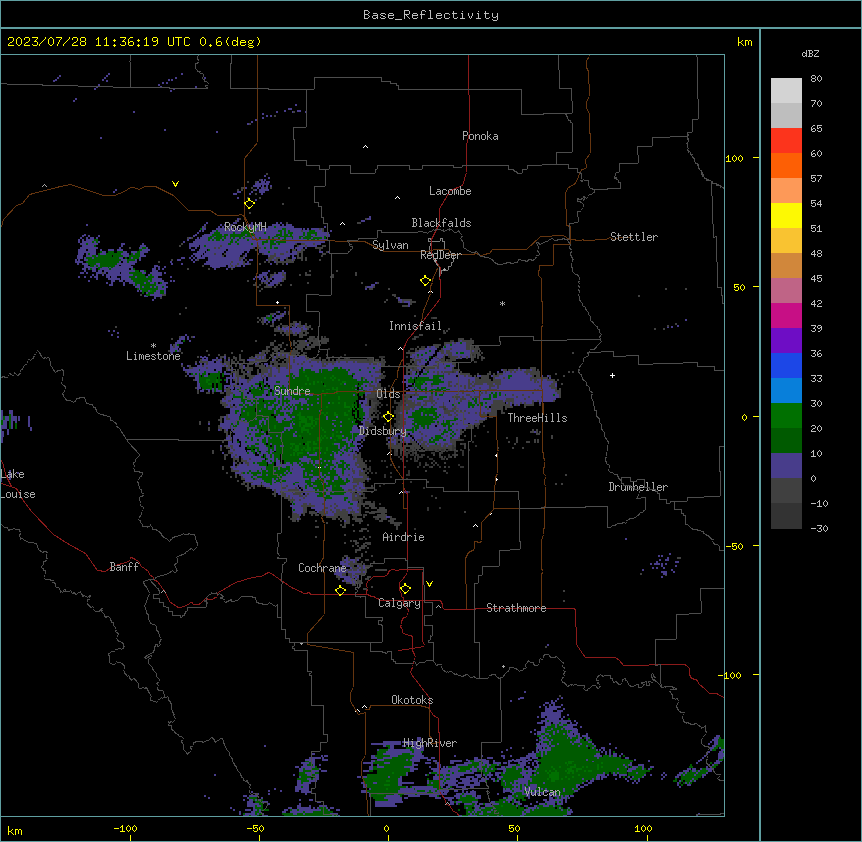Click the yellow V marker northwest of RockyMH
Viewport: 862px width, 842px height.
click(x=175, y=184)
